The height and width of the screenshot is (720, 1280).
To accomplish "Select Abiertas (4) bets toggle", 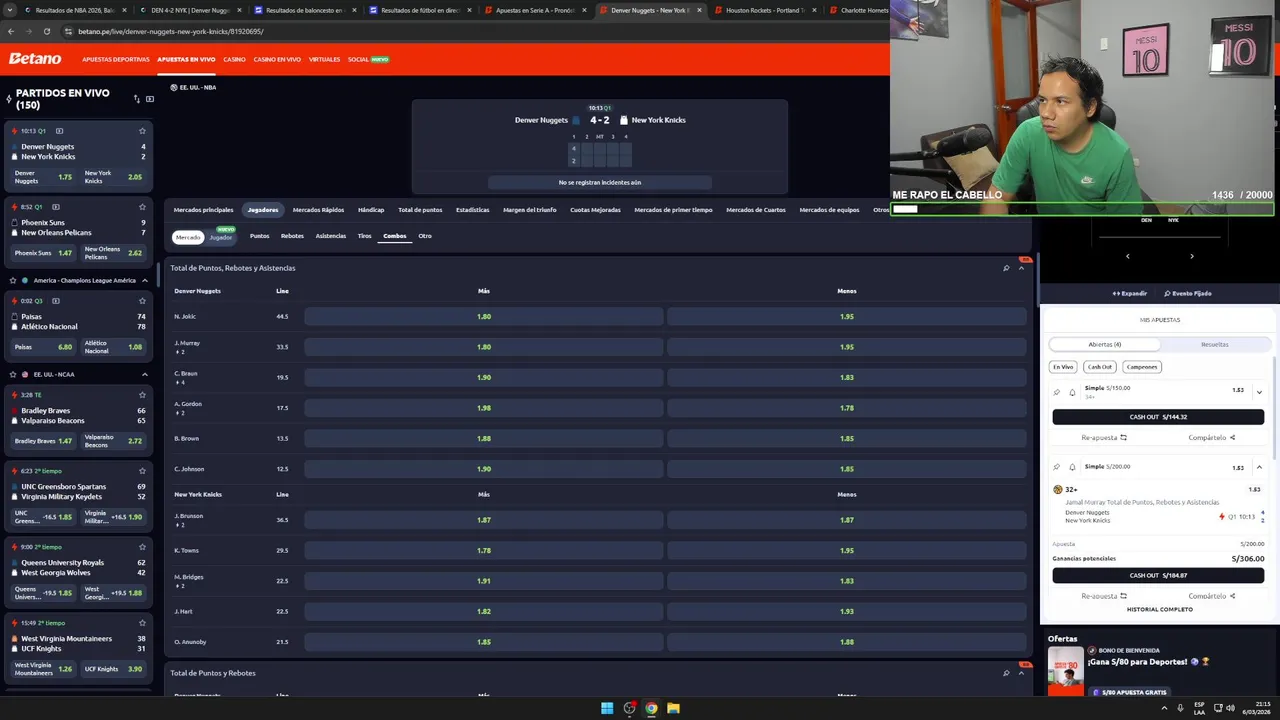I will [x=1104, y=344].
